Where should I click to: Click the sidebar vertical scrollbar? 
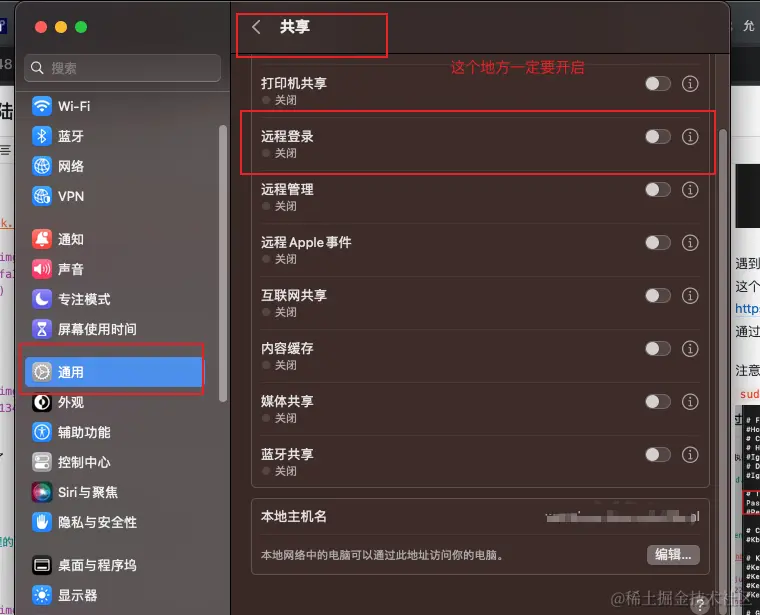[223, 264]
